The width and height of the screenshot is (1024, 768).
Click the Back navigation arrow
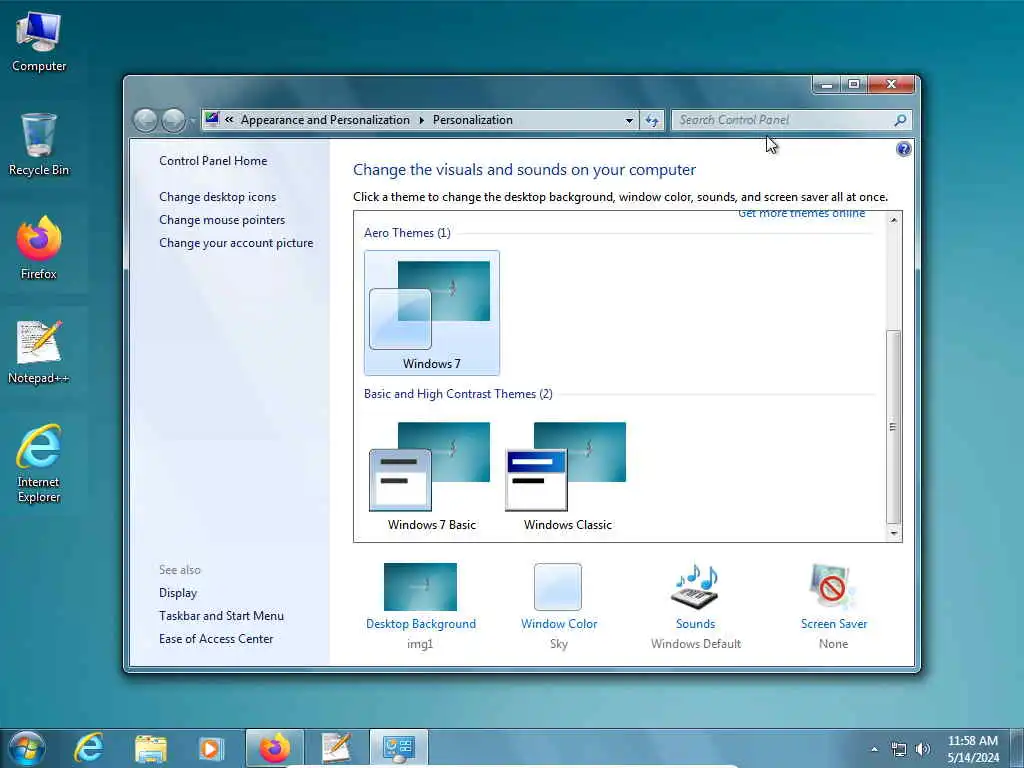click(146, 120)
